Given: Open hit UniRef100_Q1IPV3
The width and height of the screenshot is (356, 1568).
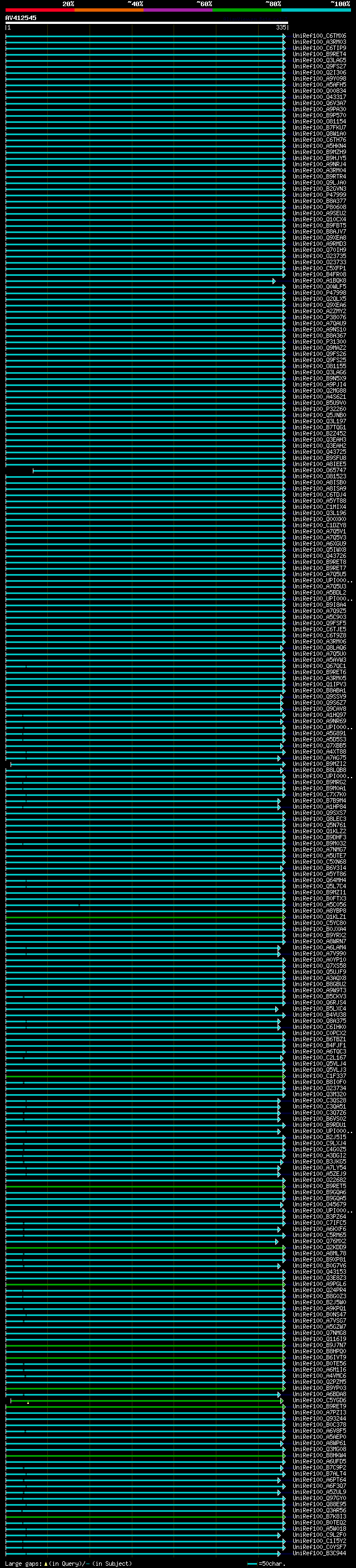Looking at the screenshot, I should [x=319, y=684].
